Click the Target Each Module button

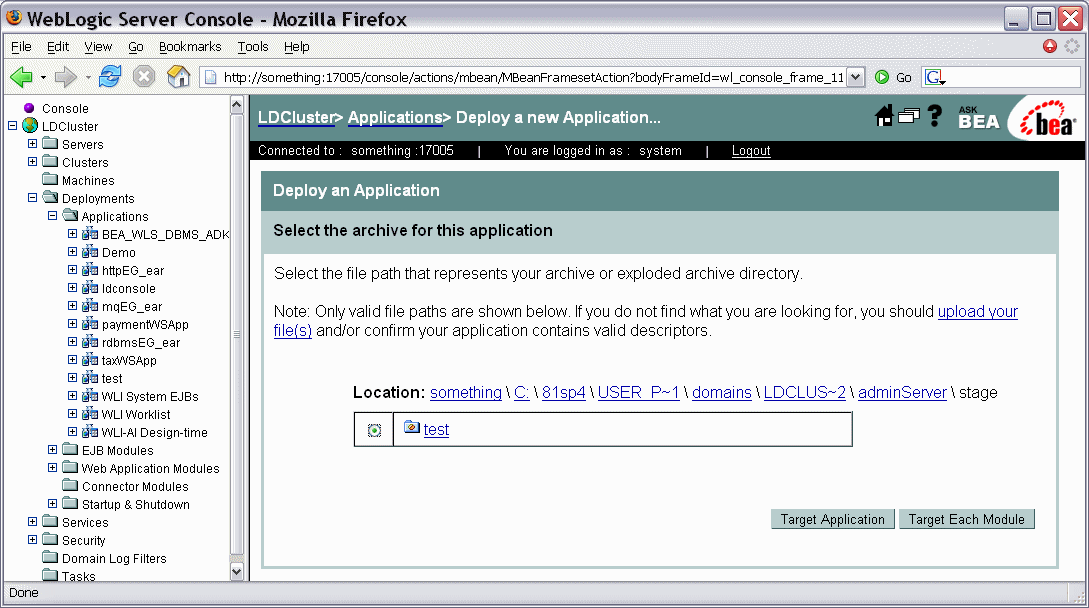point(966,519)
